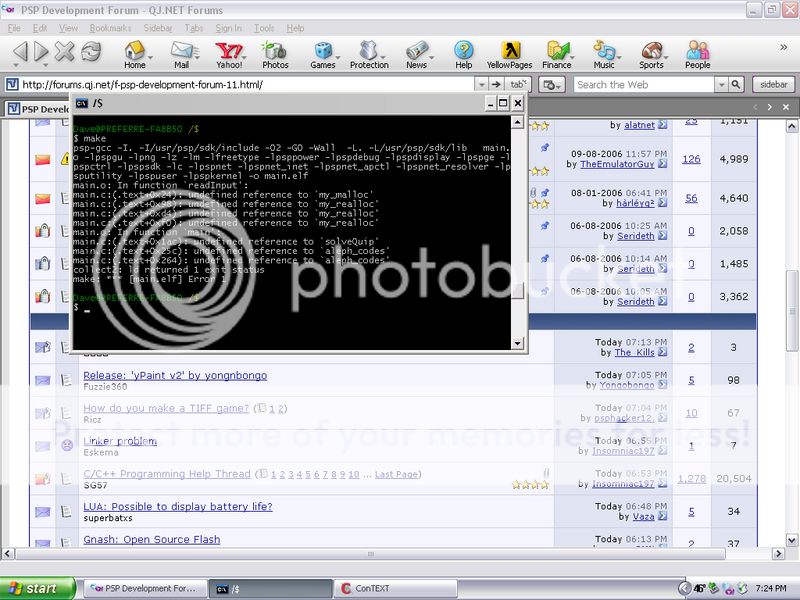Click the Music toolbar icon
Screen dimensions: 800x600
point(604,52)
